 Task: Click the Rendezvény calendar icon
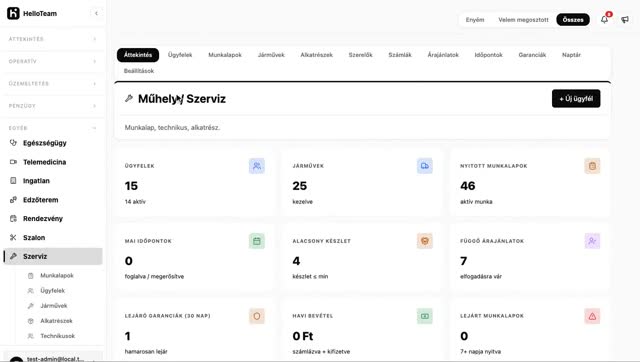tap(13, 218)
